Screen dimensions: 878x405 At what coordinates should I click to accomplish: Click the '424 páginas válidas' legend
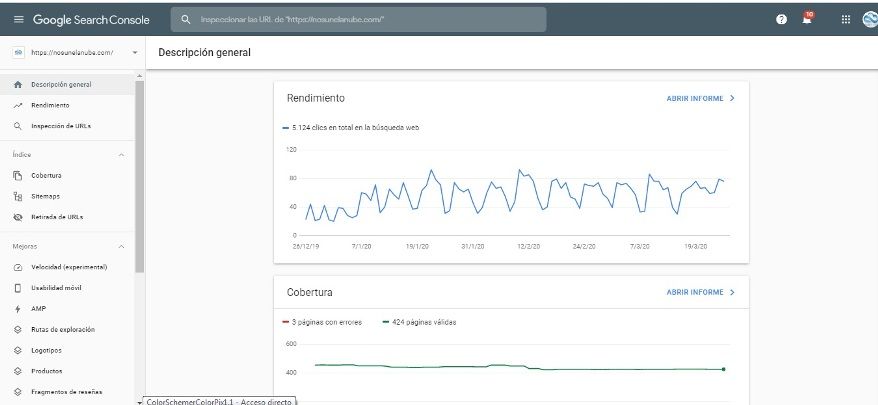(x=419, y=323)
